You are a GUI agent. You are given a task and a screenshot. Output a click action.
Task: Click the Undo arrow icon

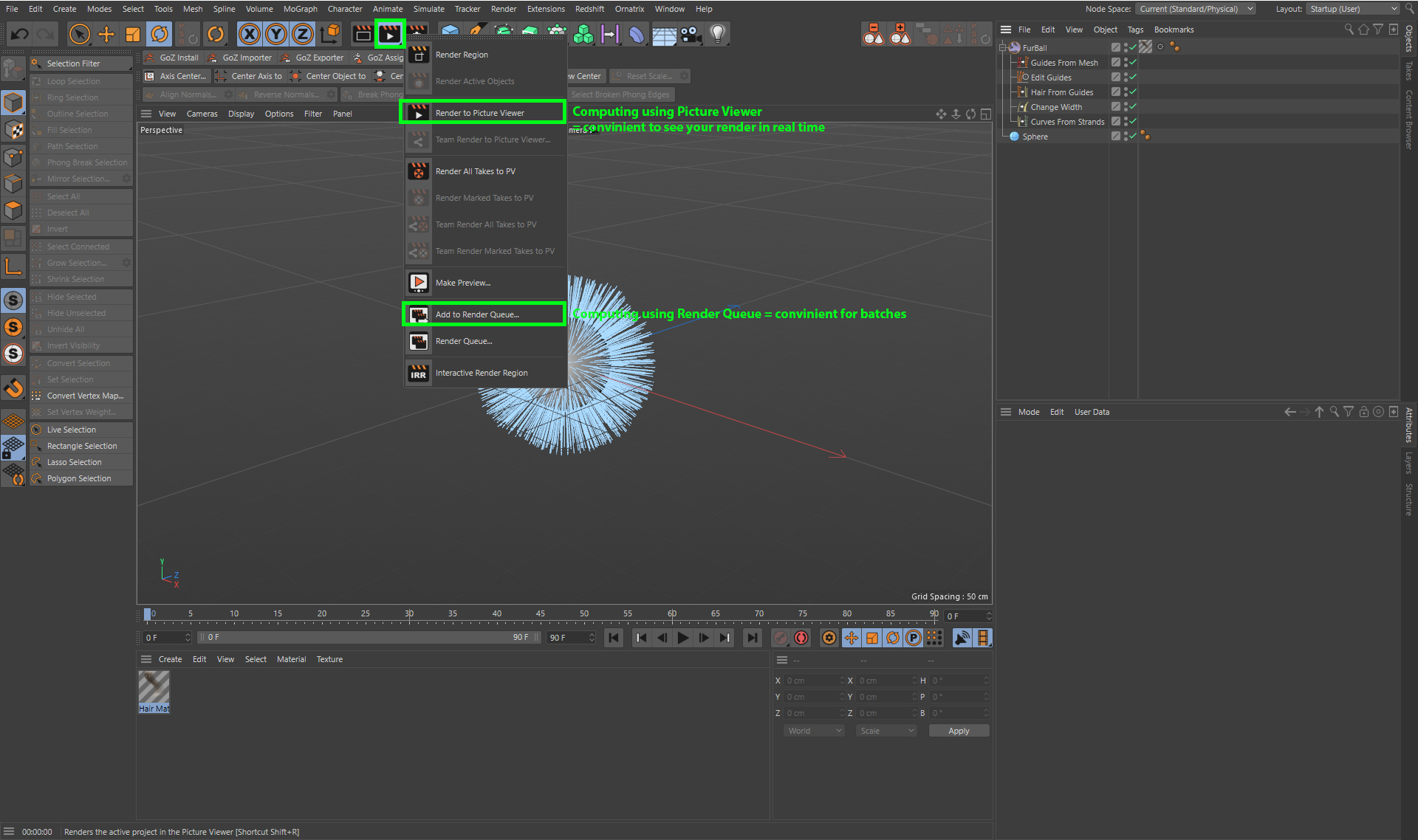coord(20,35)
